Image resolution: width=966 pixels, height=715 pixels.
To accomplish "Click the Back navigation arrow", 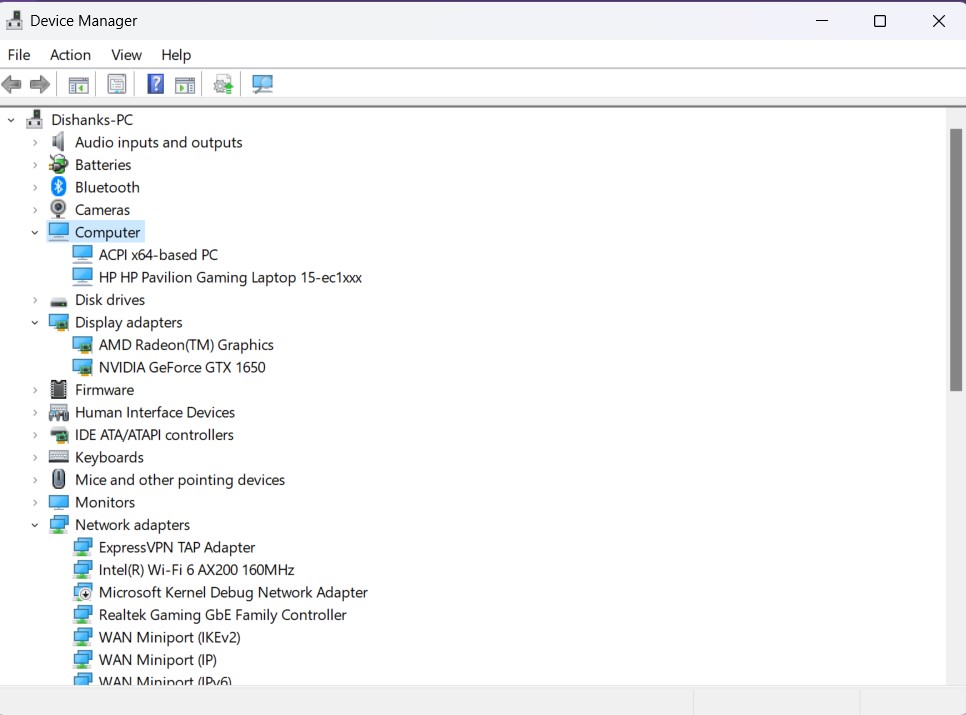I will click(12, 84).
